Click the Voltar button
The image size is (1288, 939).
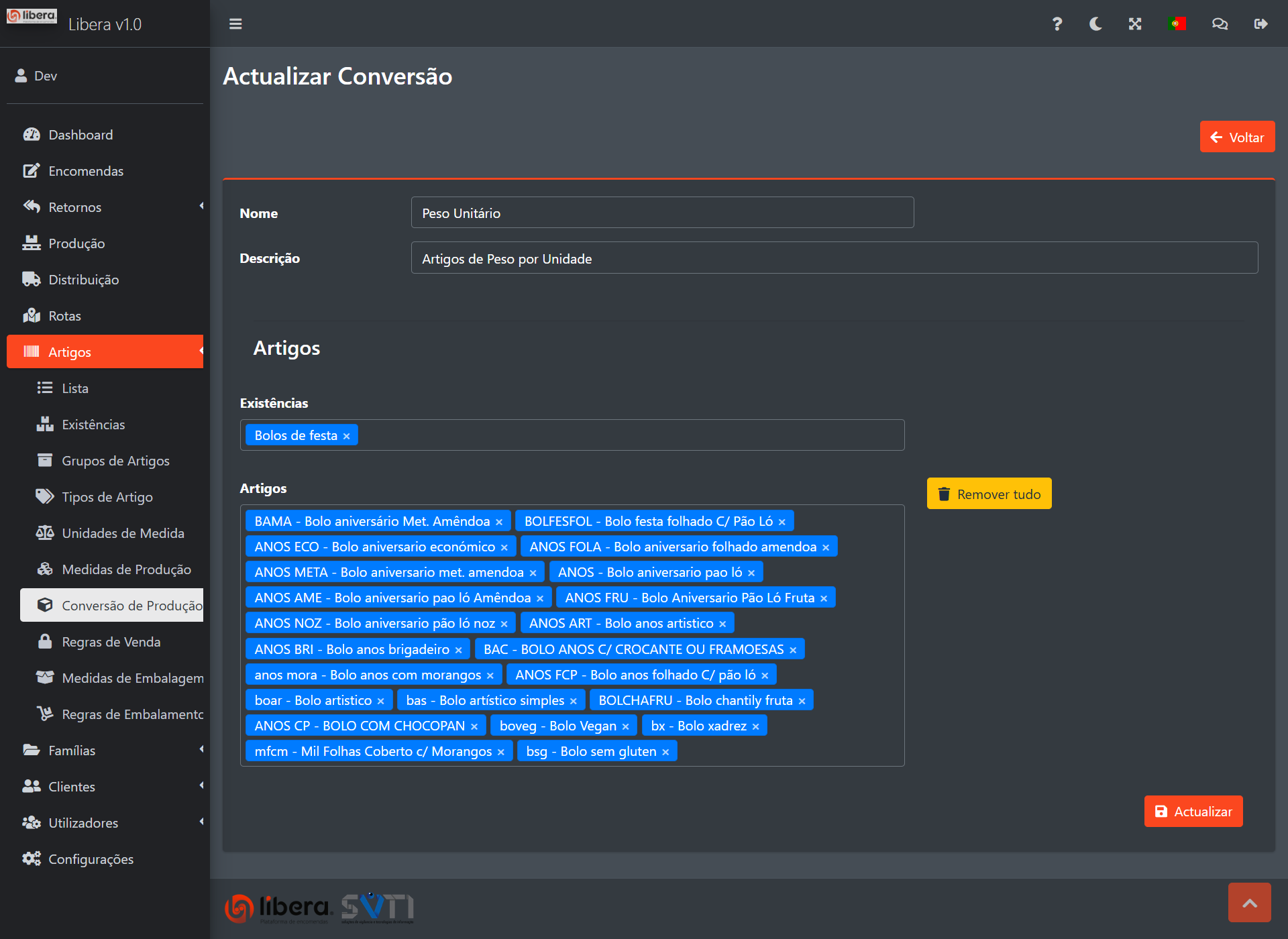[x=1237, y=137]
